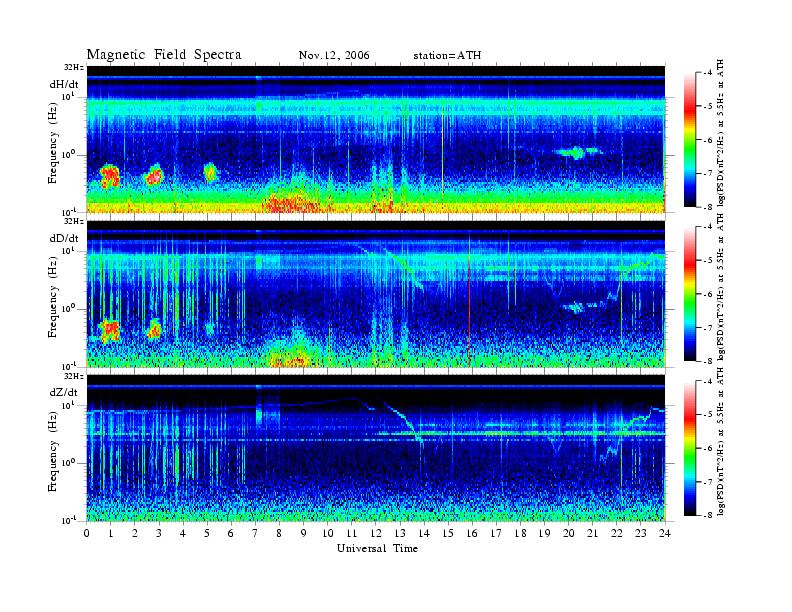Click the -7 tick on the dD/dt color scale
This screenshot has width=792, height=612.
click(707, 328)
